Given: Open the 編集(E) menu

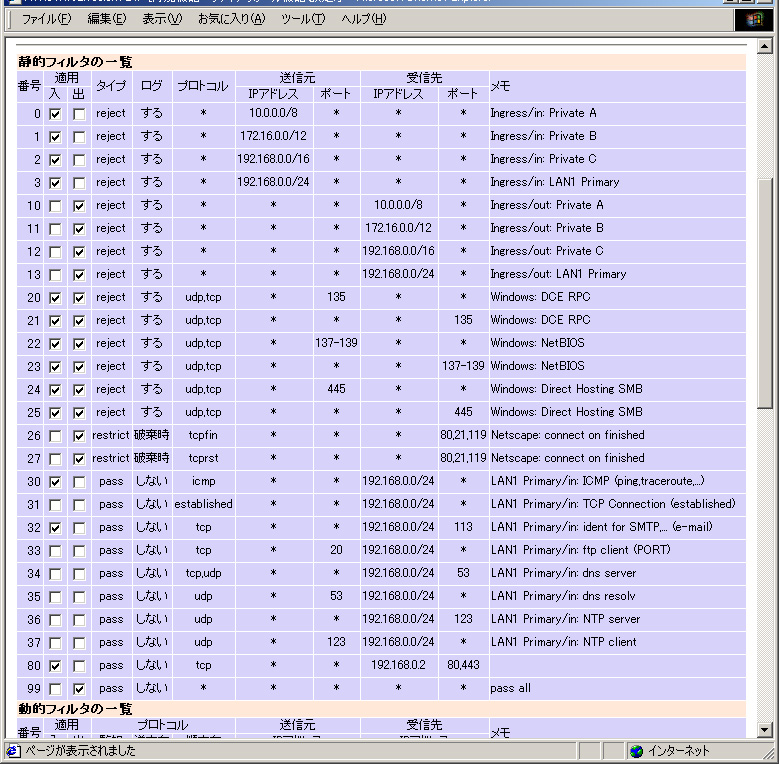Looking at the screenshot, I should point(106,19).
